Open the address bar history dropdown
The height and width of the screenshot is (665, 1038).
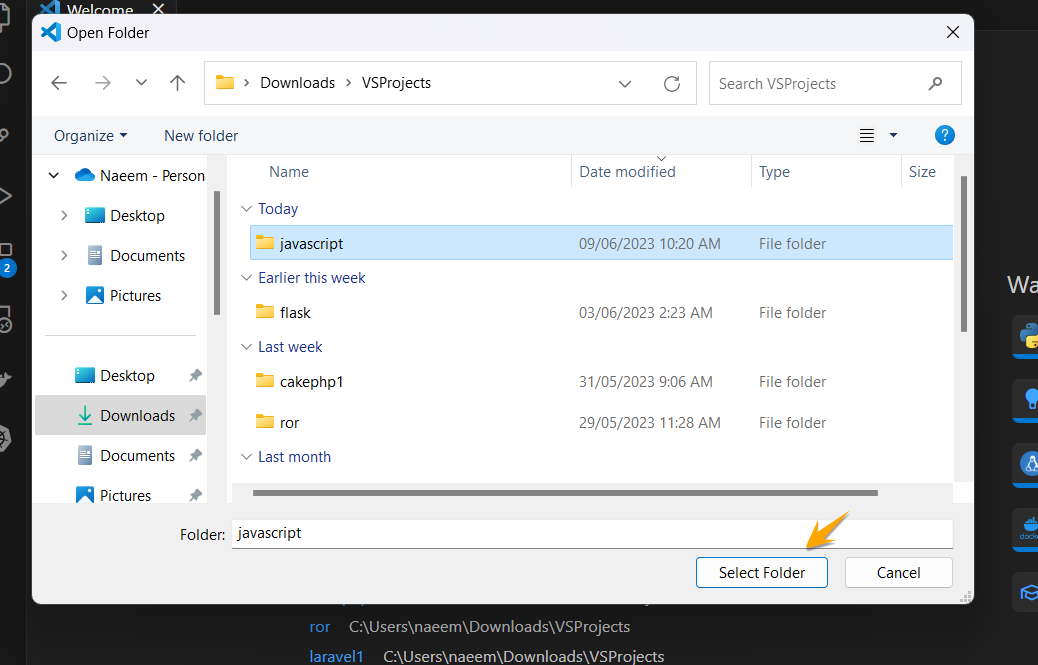coord(624,83)
